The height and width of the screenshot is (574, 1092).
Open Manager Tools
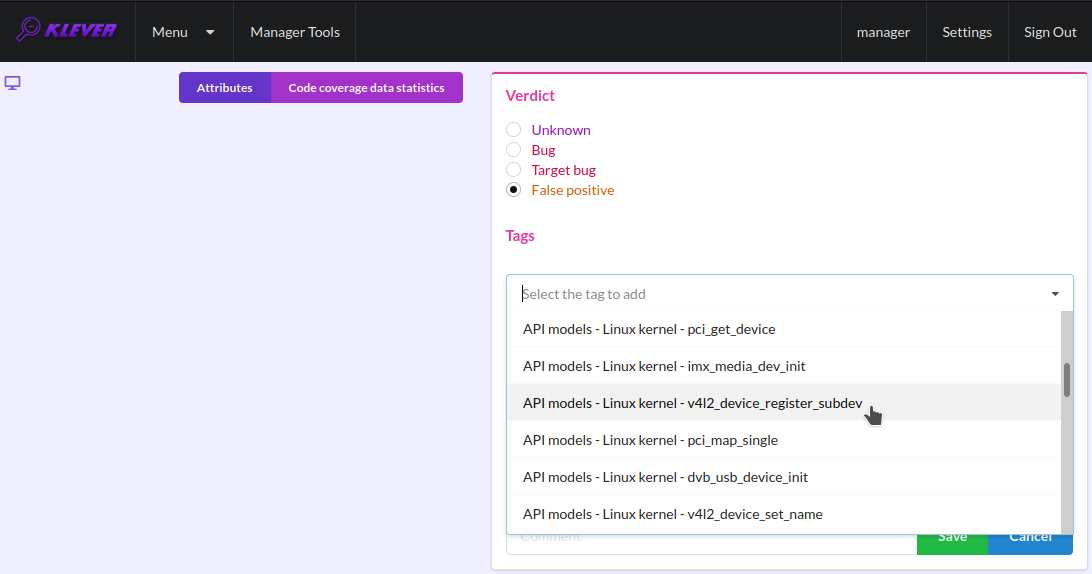[295, 32]
